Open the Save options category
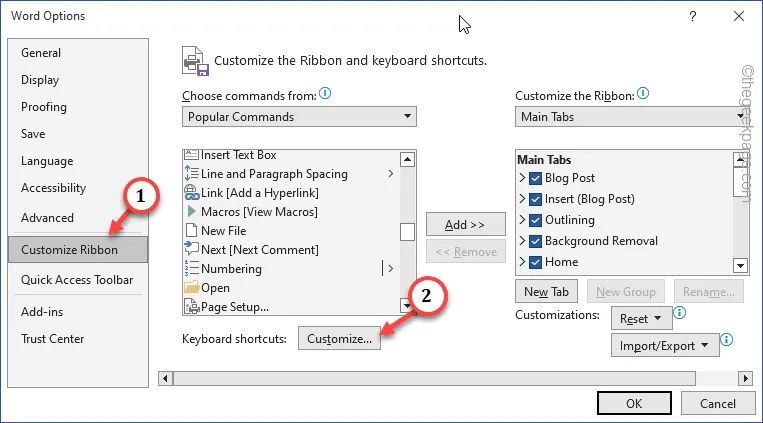 click(33, 133)
